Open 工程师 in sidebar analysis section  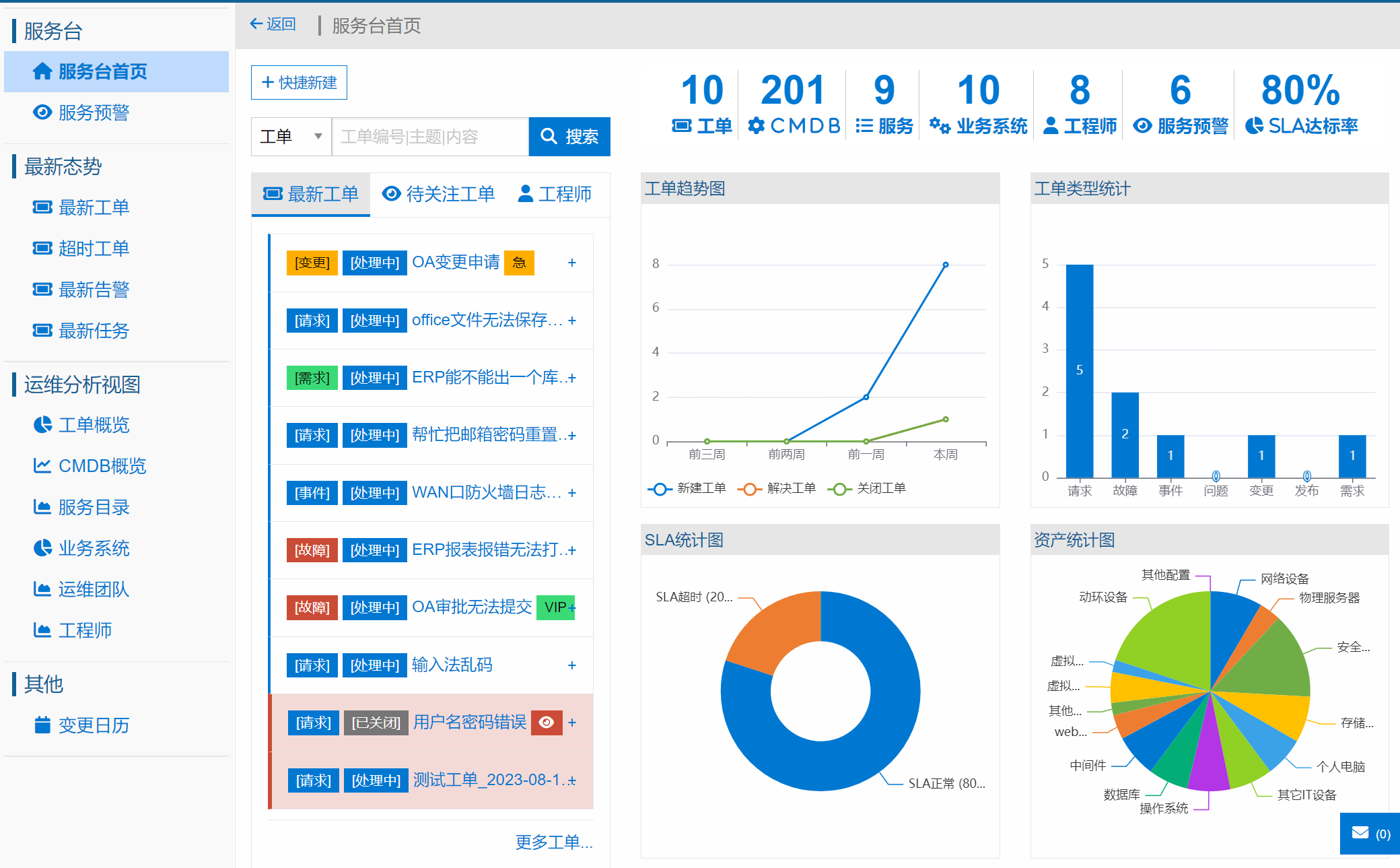click(72, 630)
